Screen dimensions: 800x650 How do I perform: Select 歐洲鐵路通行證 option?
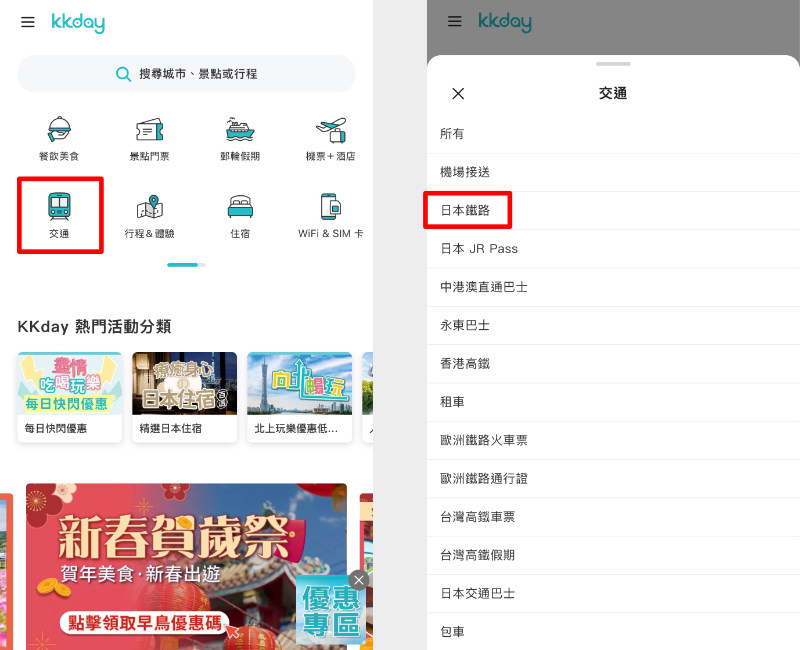click(613, 479)
